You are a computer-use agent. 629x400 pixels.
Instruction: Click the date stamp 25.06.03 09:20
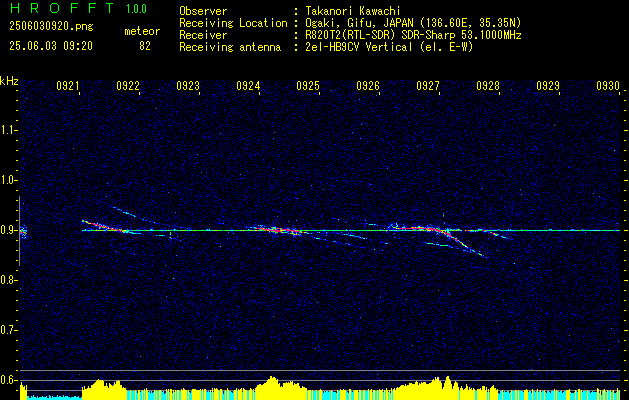(x=51, y=46)
